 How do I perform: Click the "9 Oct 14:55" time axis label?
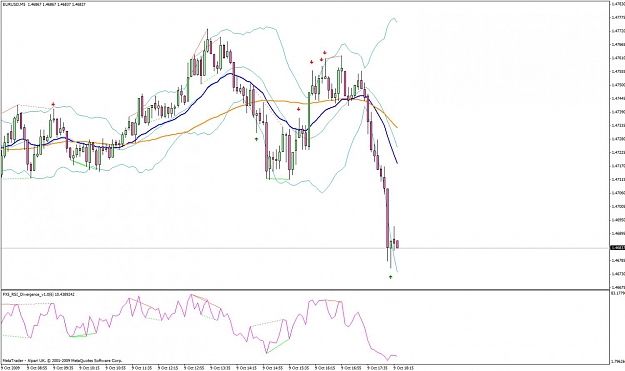[x=273, y=368]
